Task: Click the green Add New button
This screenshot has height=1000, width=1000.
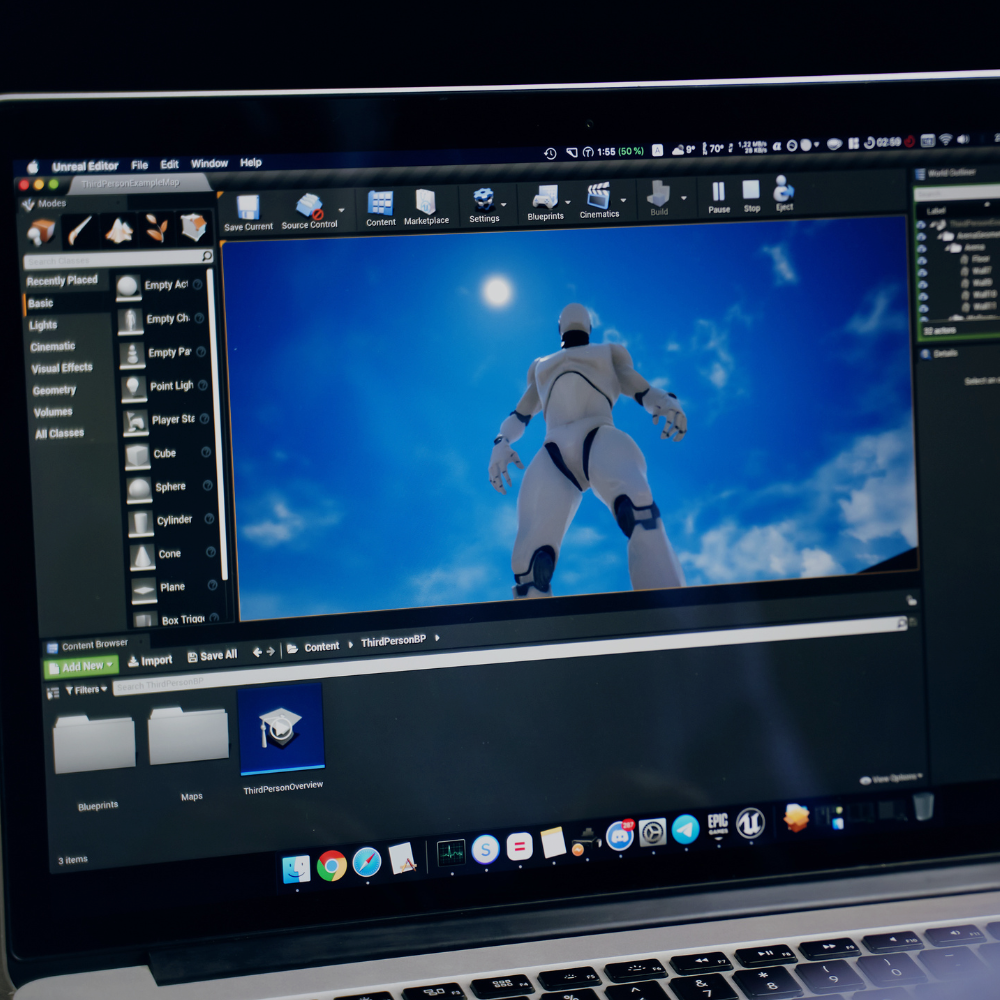Action: pos(81,666)
